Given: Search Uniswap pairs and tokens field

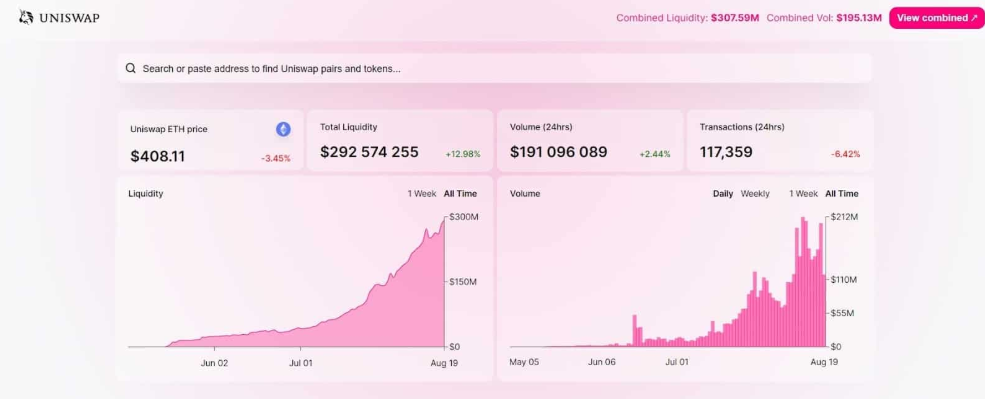Looking at the screenshot, I should (x=494, y=68).
